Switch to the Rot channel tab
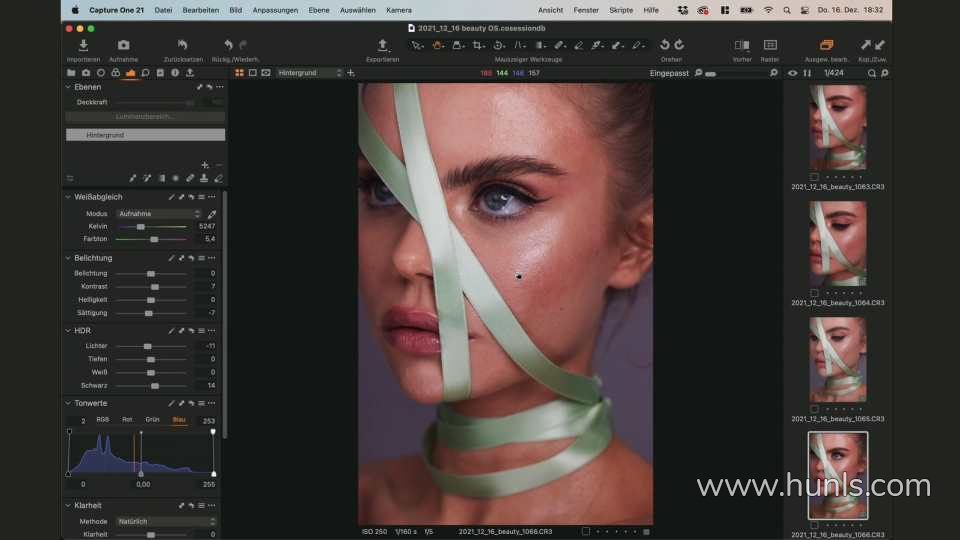The width and height of the screenshot is (960, 540). coord(127,420)
